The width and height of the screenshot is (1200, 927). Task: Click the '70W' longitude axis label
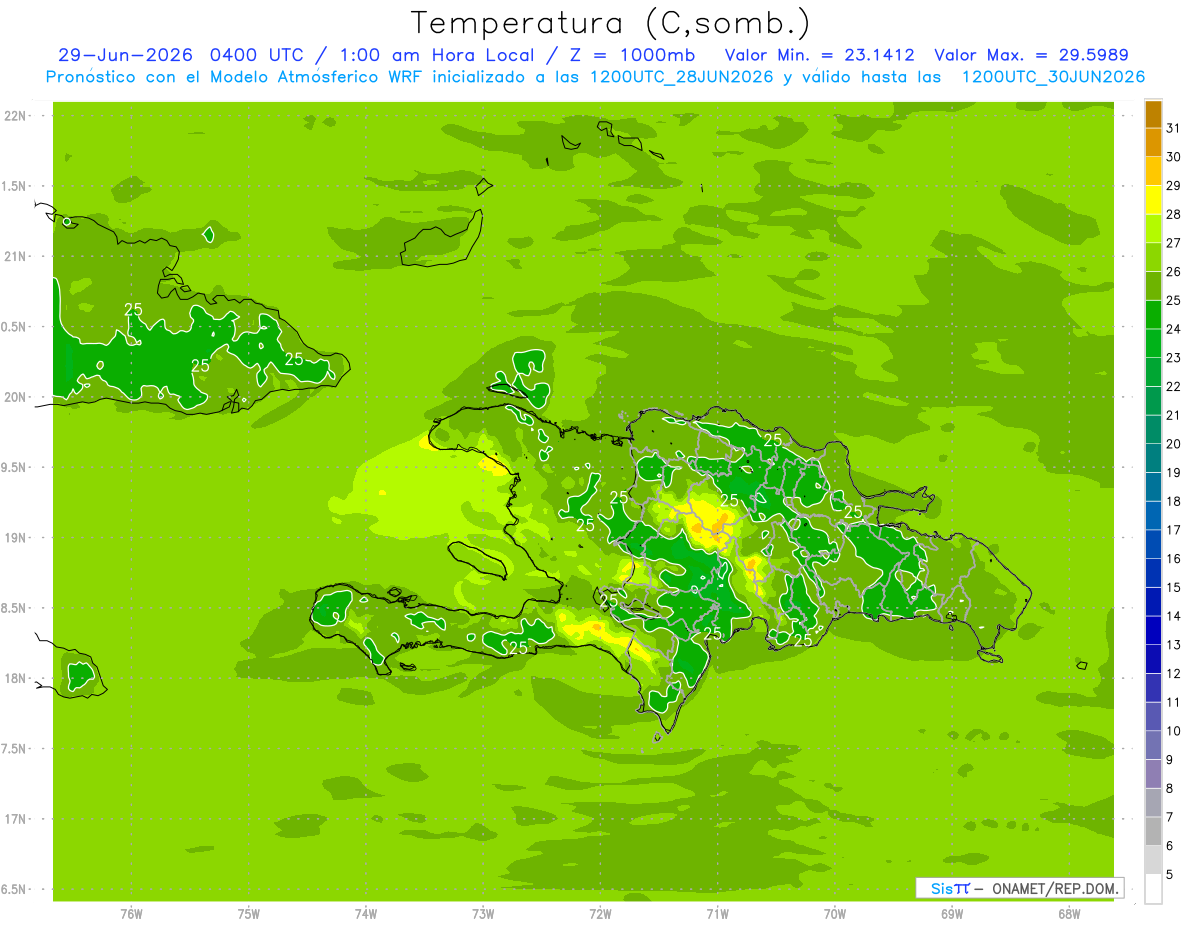tap(835, 914)
